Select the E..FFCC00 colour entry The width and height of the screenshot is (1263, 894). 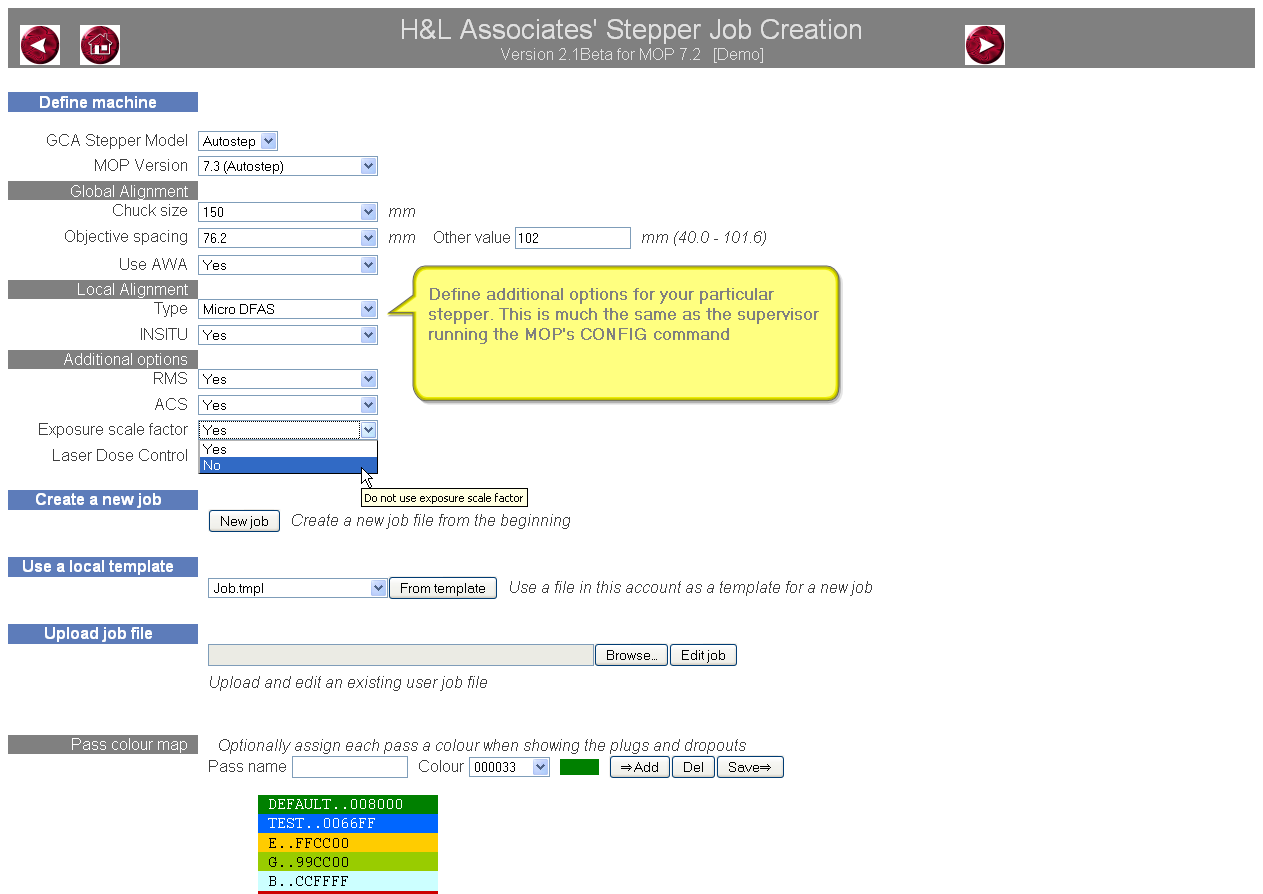[x=348, y=843]
